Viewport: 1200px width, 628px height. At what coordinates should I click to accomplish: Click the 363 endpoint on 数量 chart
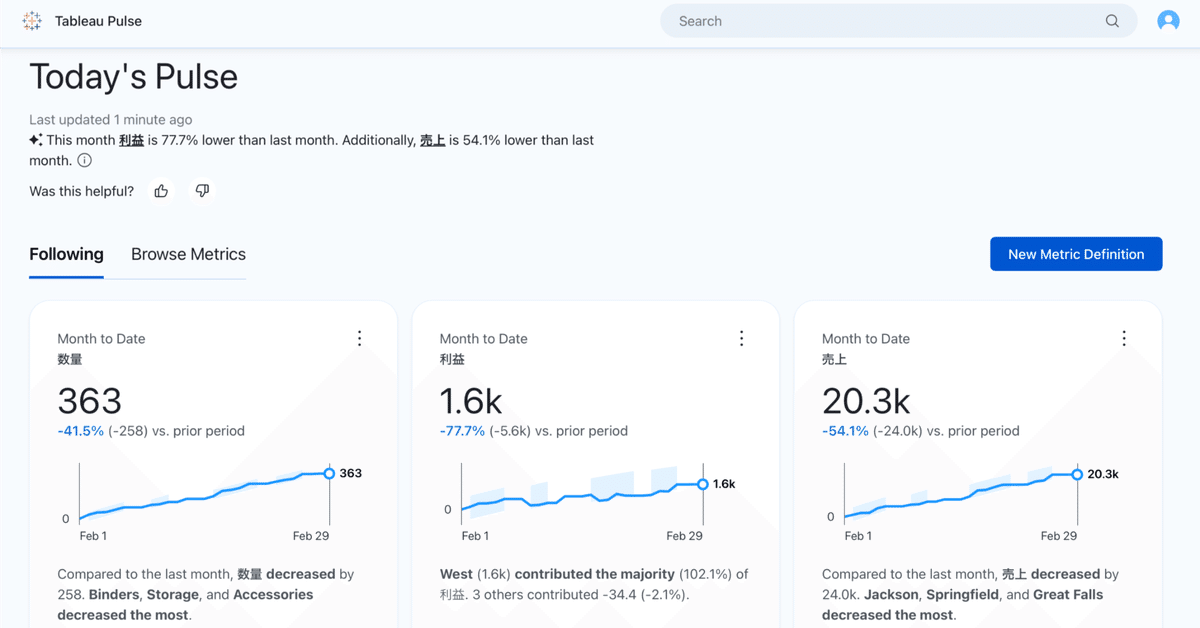tap(329, 473)
